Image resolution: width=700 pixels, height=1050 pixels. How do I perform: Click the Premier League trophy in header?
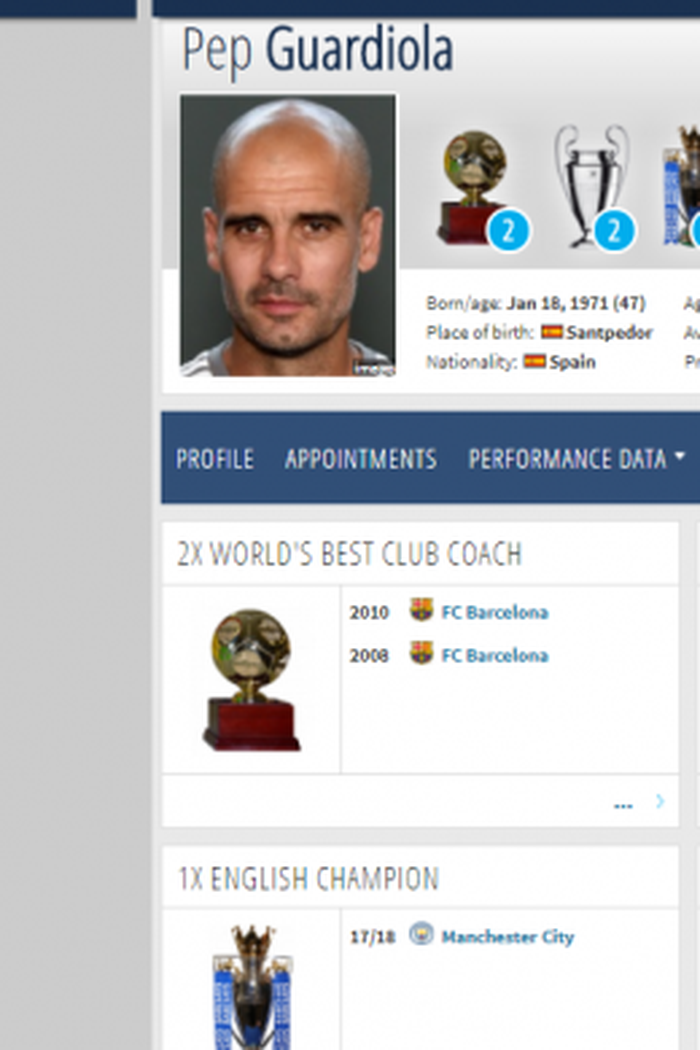[x=681, y=186]
